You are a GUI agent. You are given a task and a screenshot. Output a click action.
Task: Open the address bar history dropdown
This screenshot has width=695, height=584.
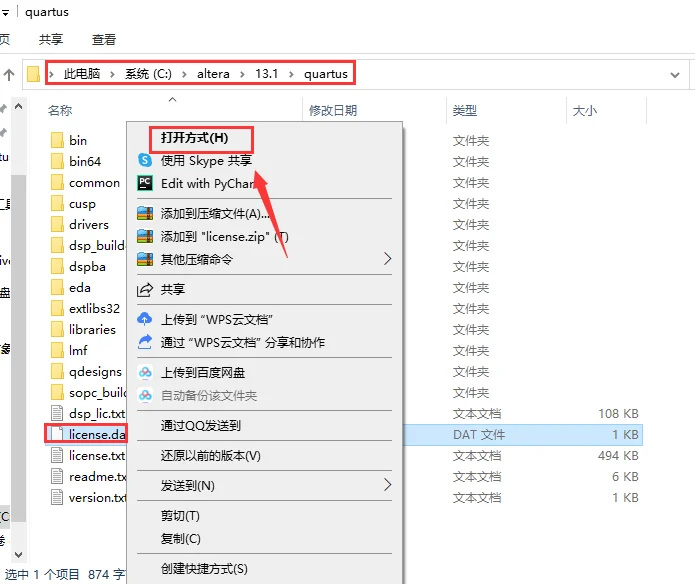click(675, 75)
